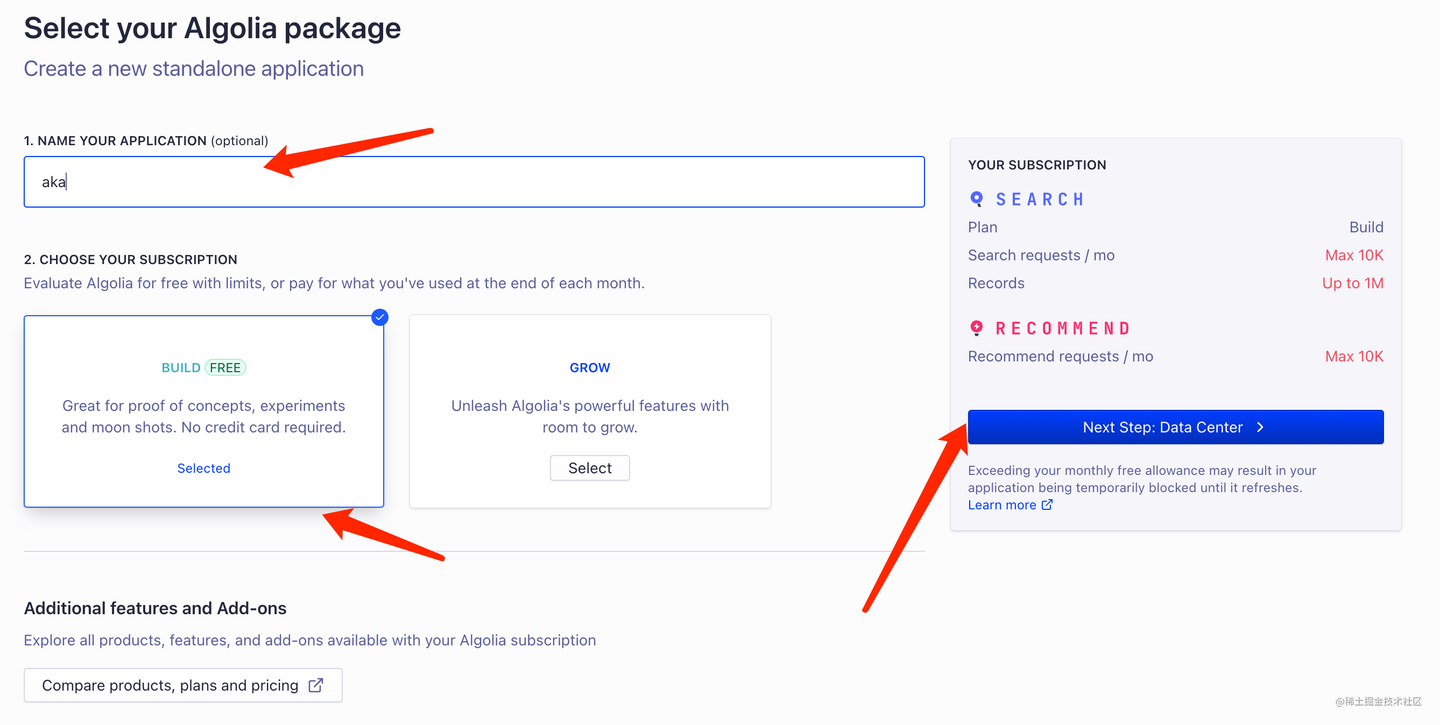Click the Plan row showing Build
The width and height of the screenshot is (1440, 725).
tap(1366, 227)
